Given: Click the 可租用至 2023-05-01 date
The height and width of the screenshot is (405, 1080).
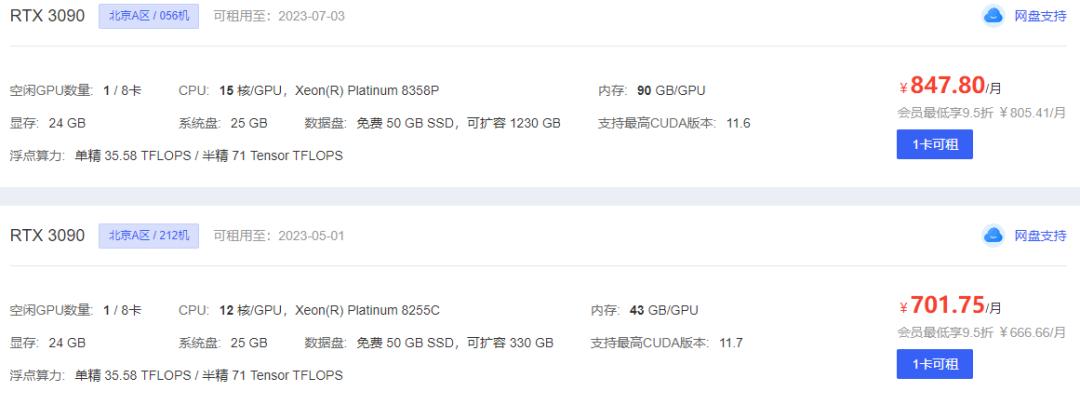Looking at the screenshot, I should pos(280,236).
